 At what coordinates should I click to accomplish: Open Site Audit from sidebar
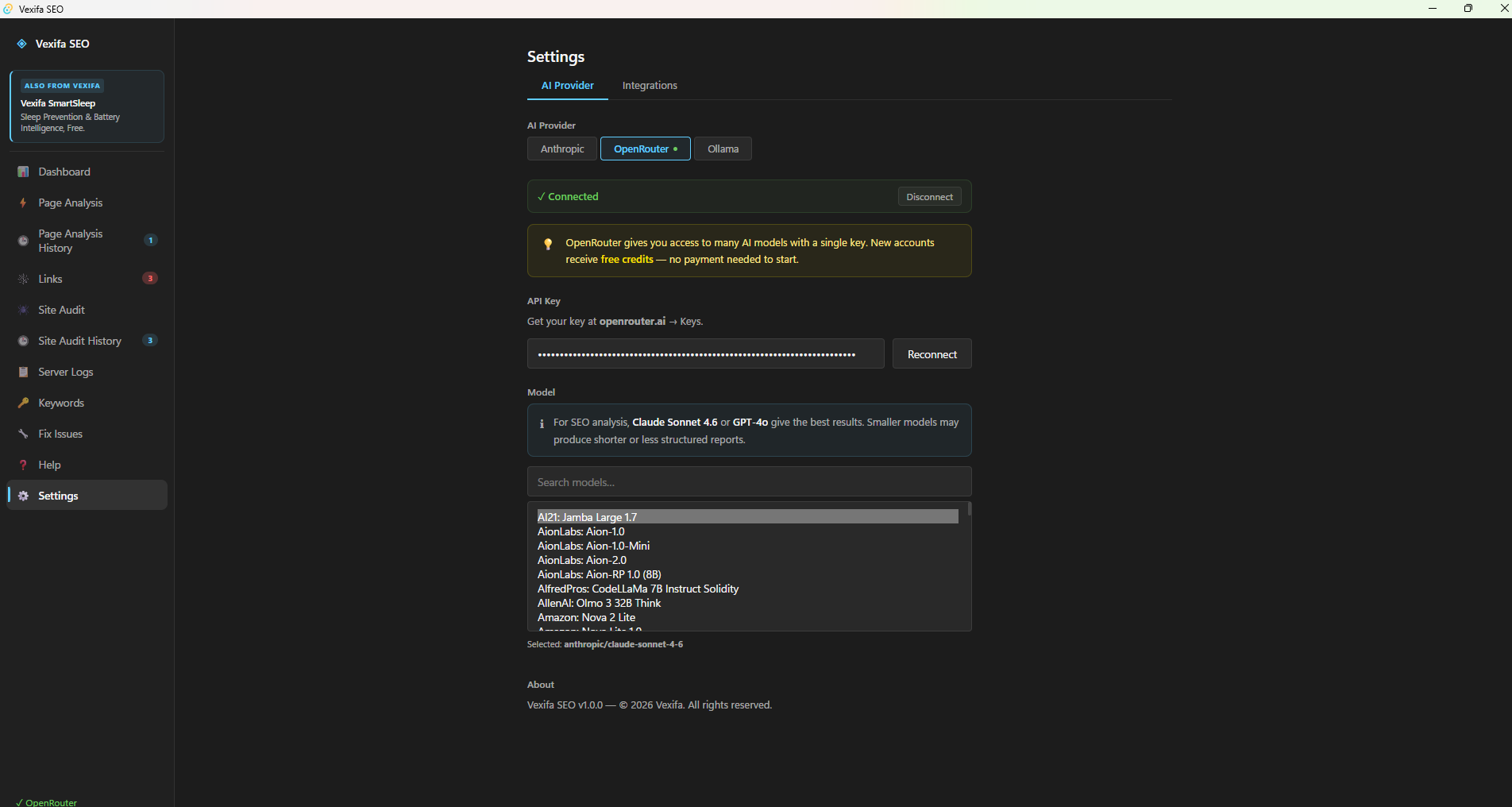click(87, 310)
